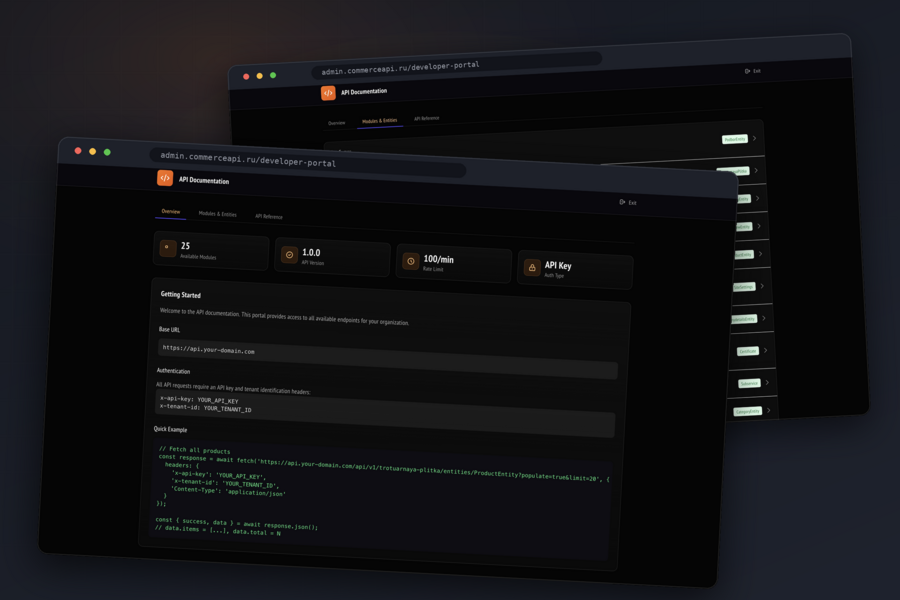Click the API Version checkmark icon
This screenshot has width=900, height=600.
point(289,254)
